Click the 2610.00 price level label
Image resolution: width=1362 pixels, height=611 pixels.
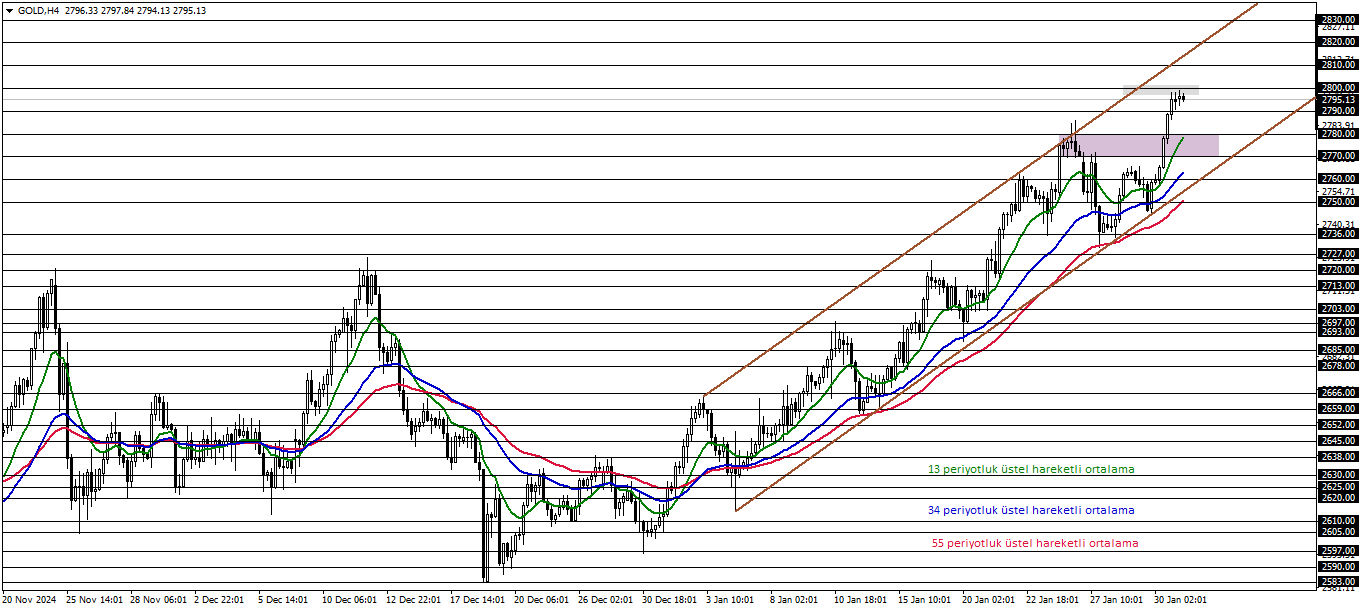[1338, 521]
